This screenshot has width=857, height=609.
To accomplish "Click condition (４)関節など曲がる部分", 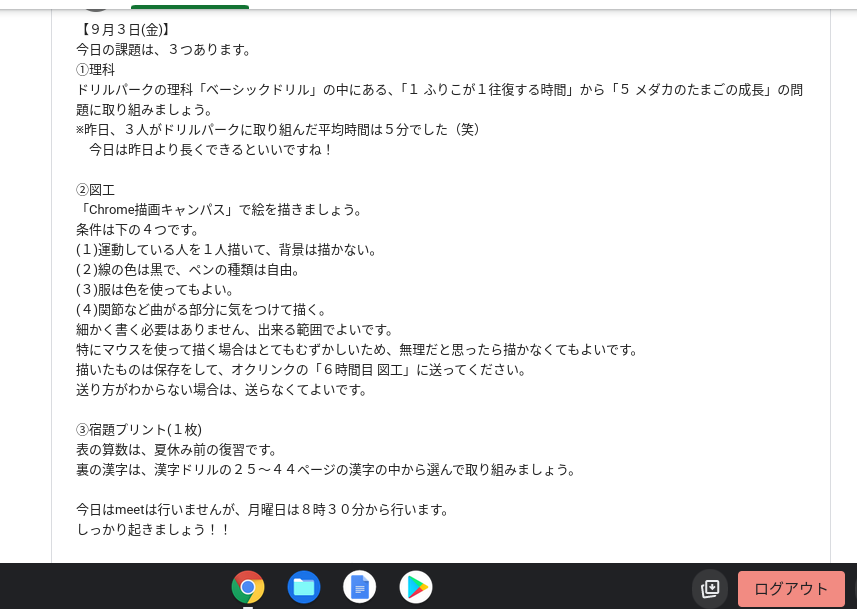I will (x=202, y=310).
